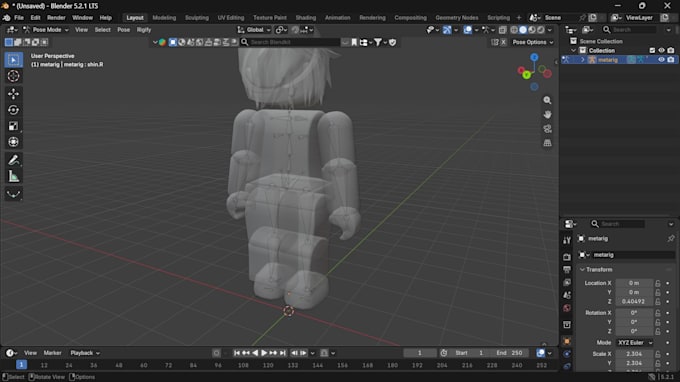This screenshot has height=382, width=680.
Task: Toggle the camera view icon
Action: pos(547,129)
